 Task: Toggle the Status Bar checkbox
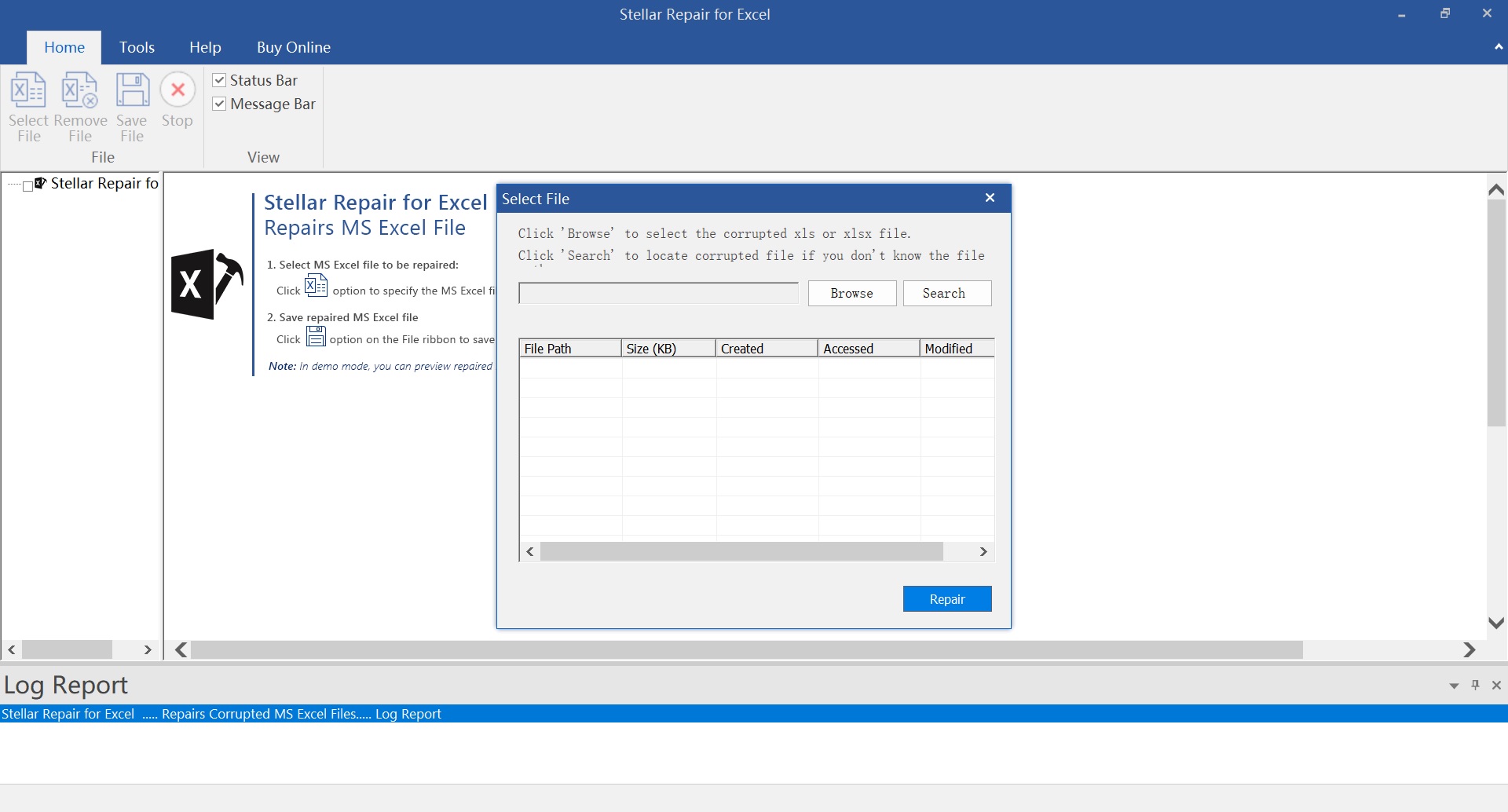click(x=220, y=80)
